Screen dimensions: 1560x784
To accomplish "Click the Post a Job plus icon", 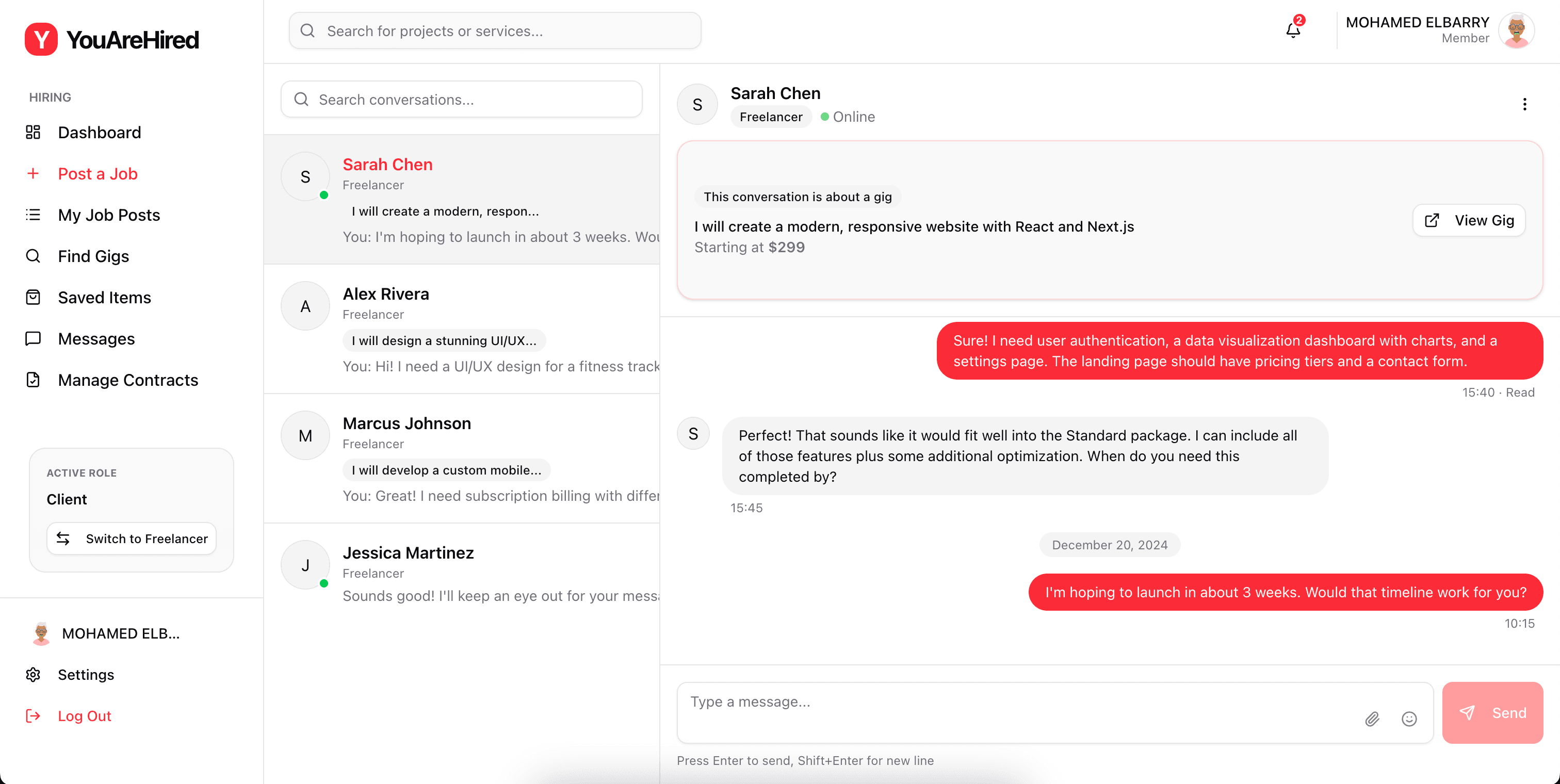I will (x=32, y=173).
